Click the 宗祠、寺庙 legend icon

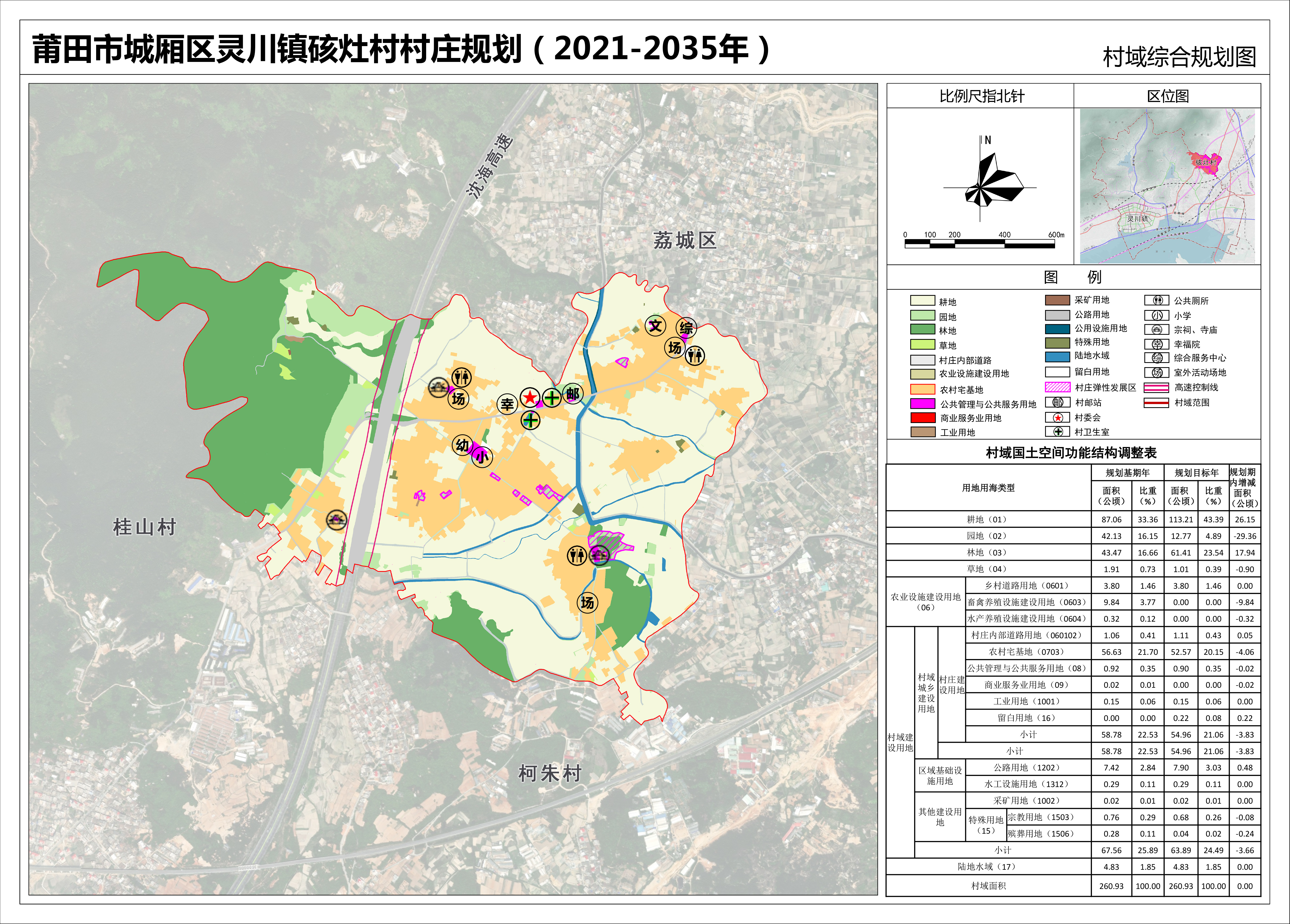pyautogui.click(x=1157, y=330)
